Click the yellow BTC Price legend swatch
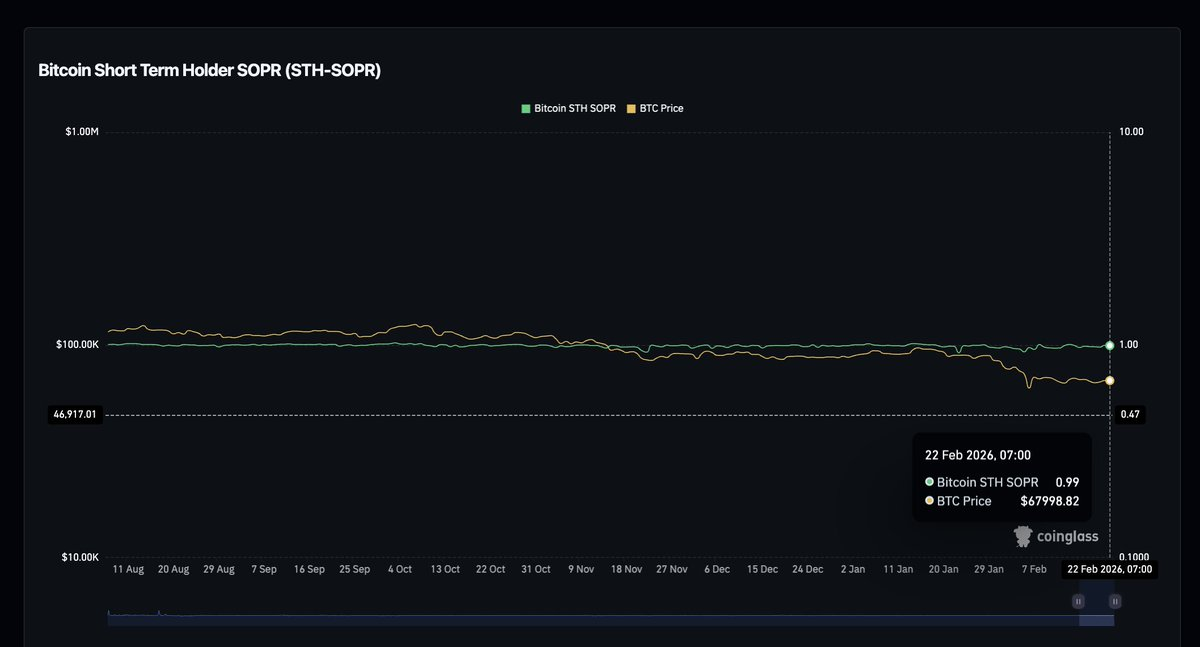The height and width of the screenshot is (647, 1200). tap(630, 108)
